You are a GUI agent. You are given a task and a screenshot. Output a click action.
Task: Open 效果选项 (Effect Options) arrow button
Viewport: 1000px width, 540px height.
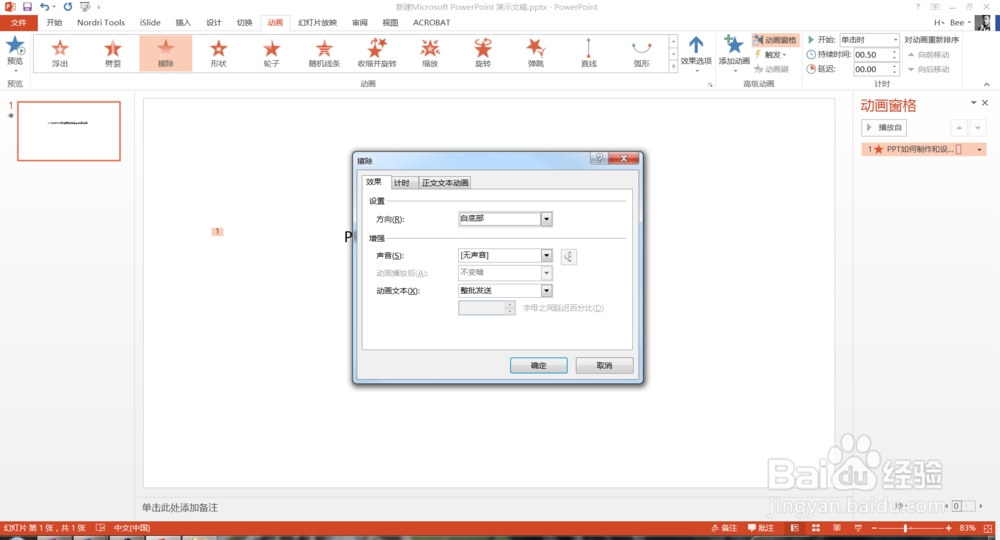[696, 52]
